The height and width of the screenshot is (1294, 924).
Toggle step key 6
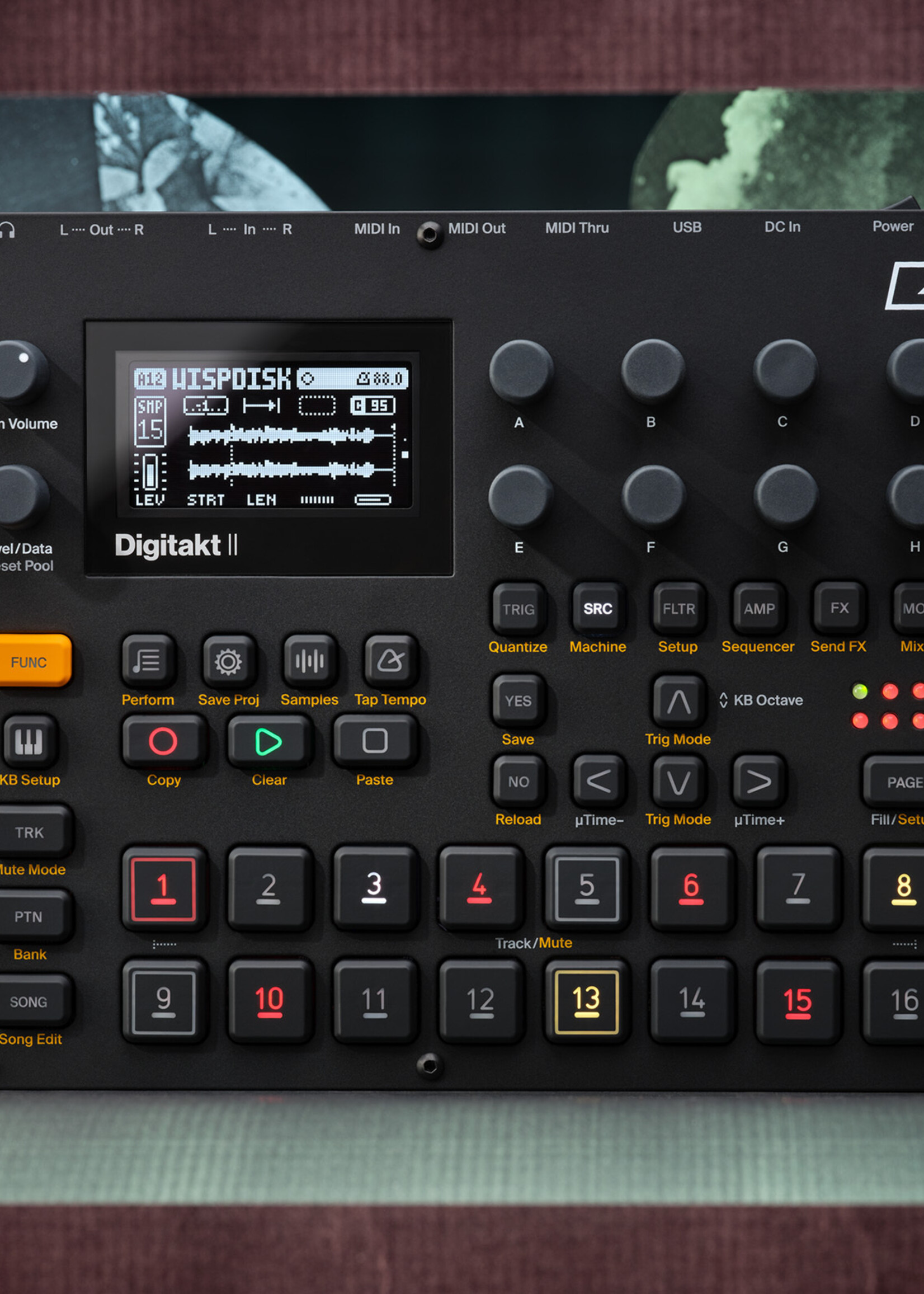pos(692,888)
